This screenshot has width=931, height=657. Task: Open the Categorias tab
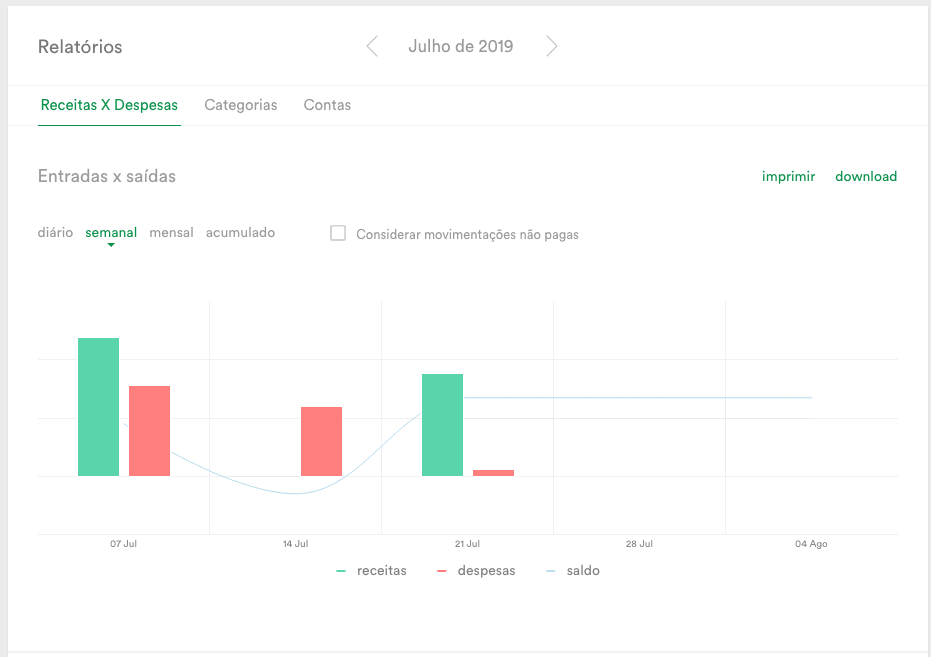click(x=240, y=105)
